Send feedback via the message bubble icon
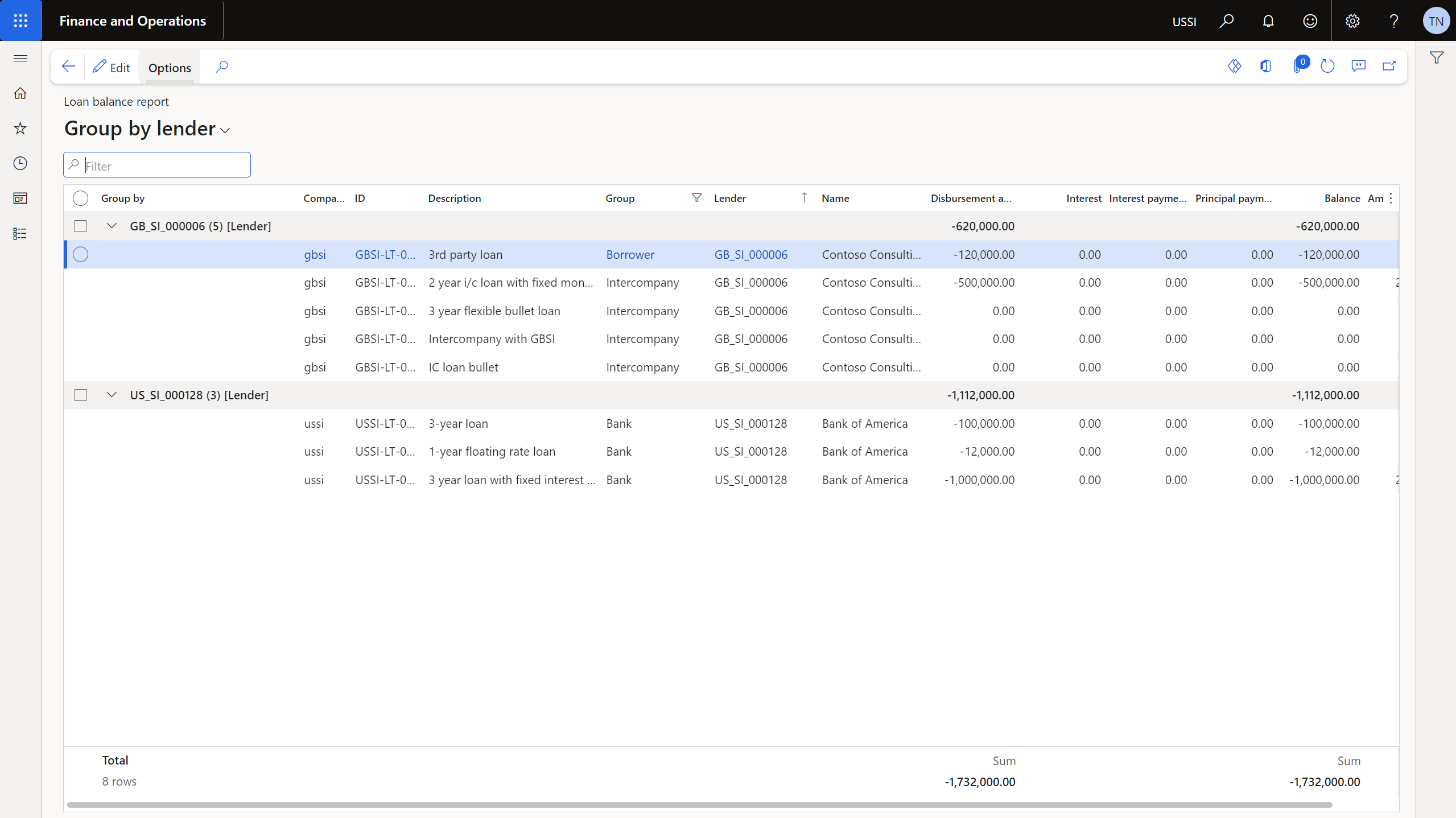This screenshot has height=818, width=1456. tap(1359, 66)
